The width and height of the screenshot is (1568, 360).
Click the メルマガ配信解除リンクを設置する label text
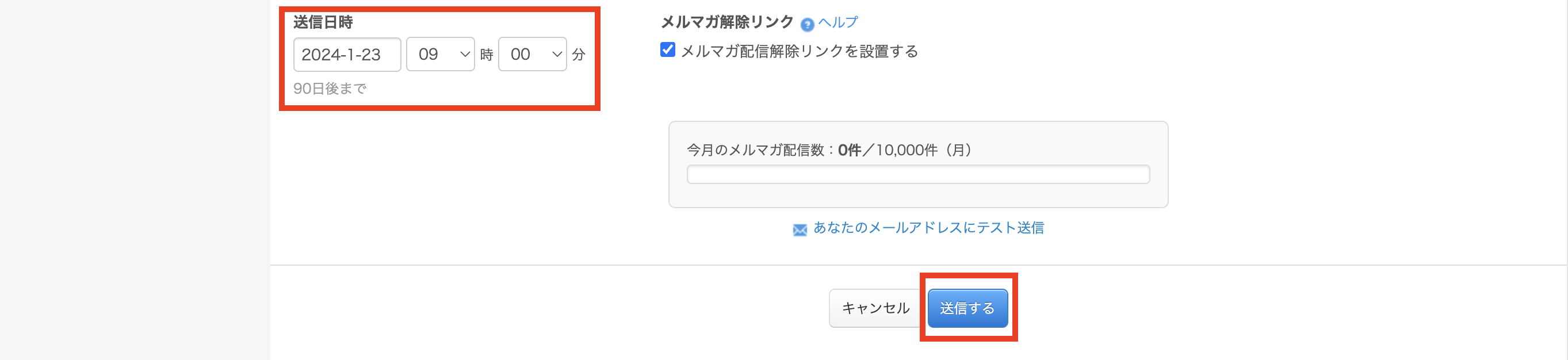[x=798, y=51]
